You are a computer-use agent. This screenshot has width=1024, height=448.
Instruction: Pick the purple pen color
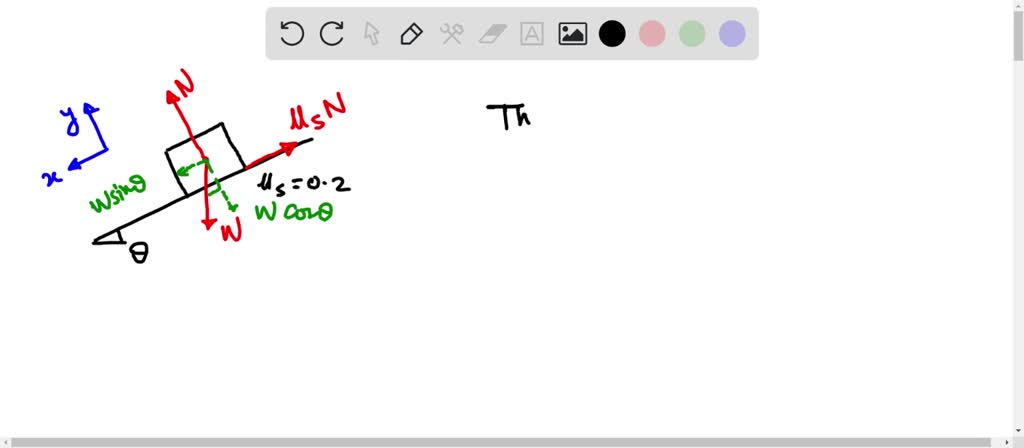[x=732, y=33]
